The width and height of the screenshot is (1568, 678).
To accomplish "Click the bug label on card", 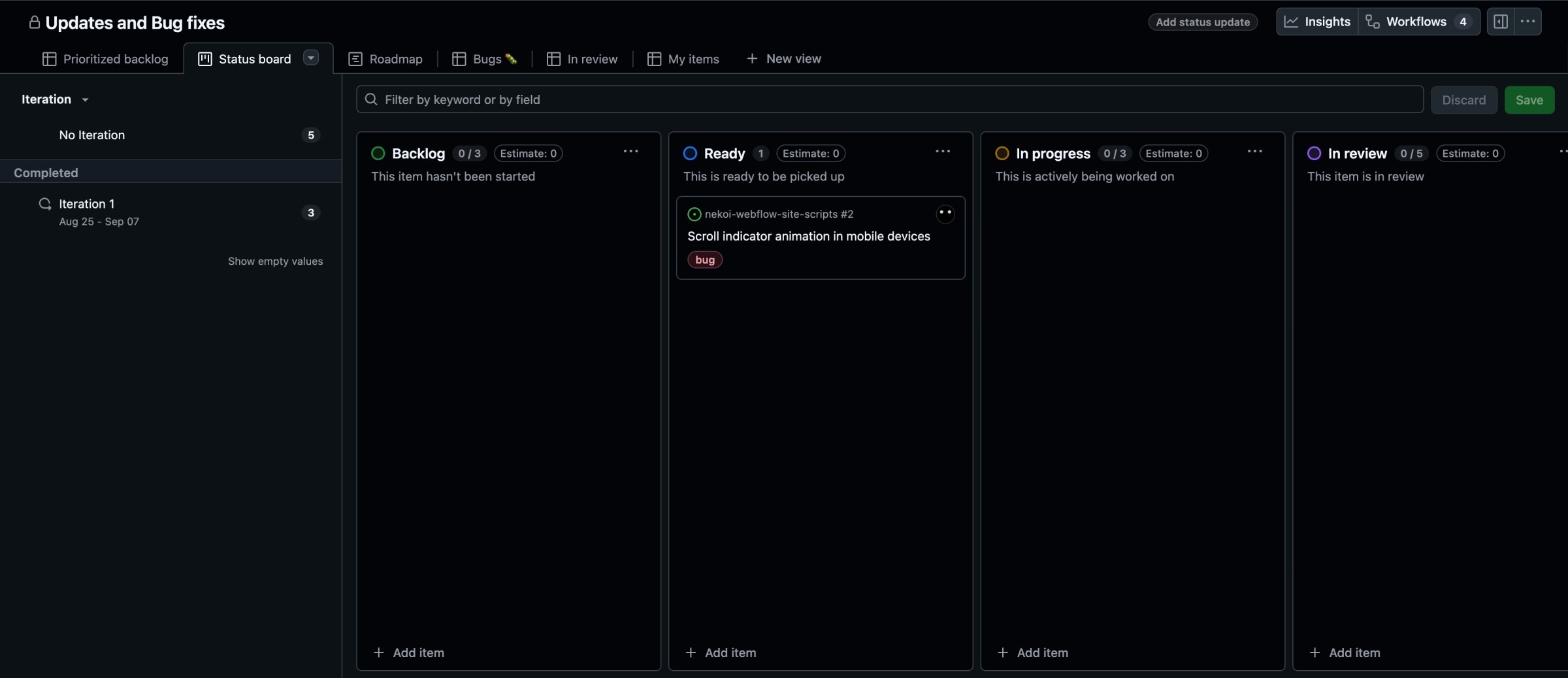I will (x=704, y=260).
